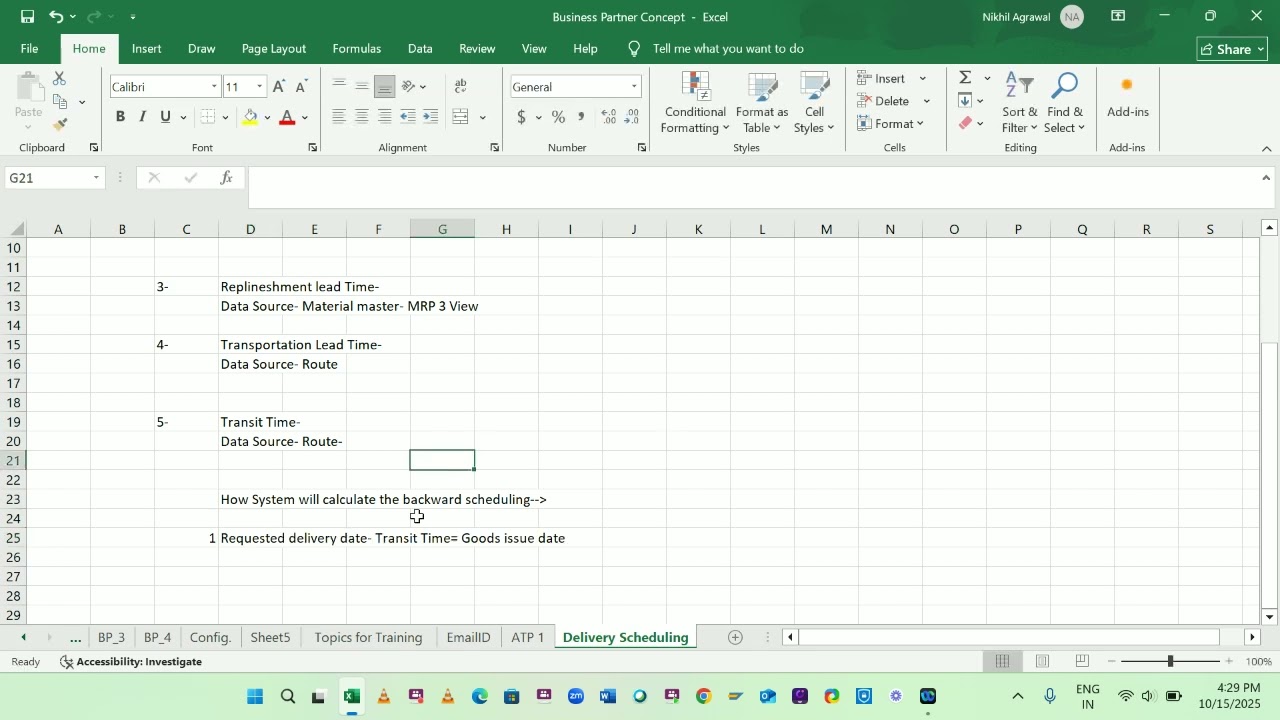Open Chrome from the taskbar
Screen dimensions: 1280x720
pyautogui.click(x=704, y=697)
